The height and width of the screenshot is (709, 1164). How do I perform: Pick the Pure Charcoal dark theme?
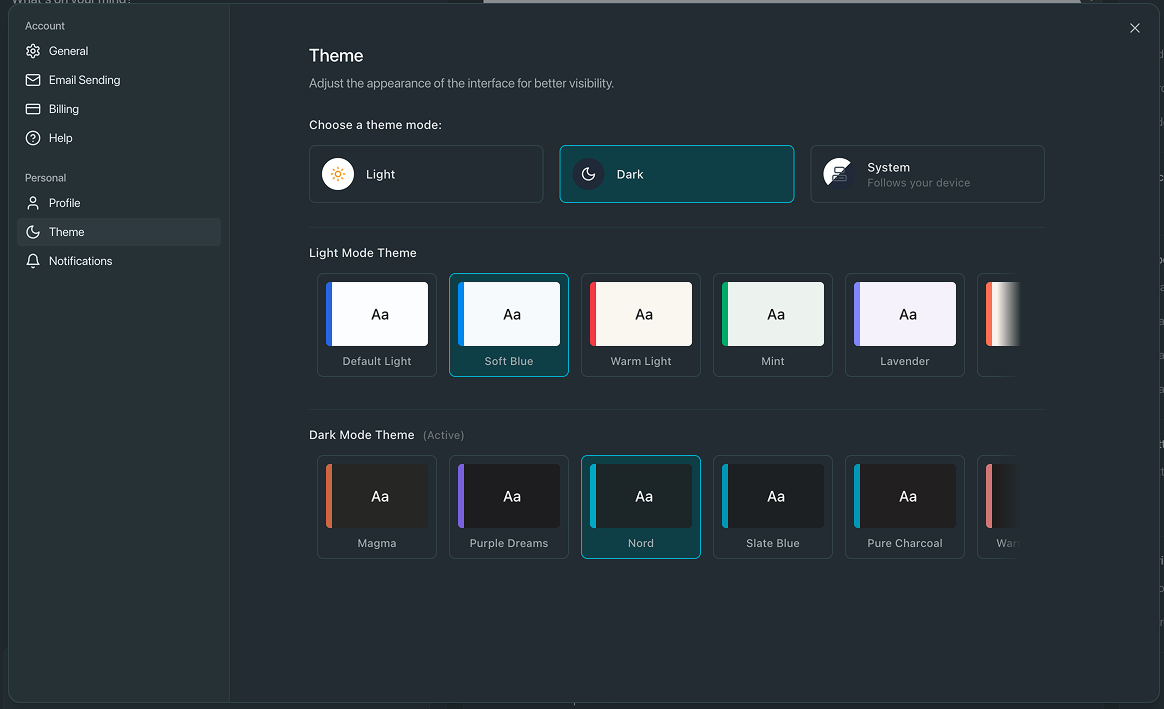pyautogui.click(x=905, y=507)
